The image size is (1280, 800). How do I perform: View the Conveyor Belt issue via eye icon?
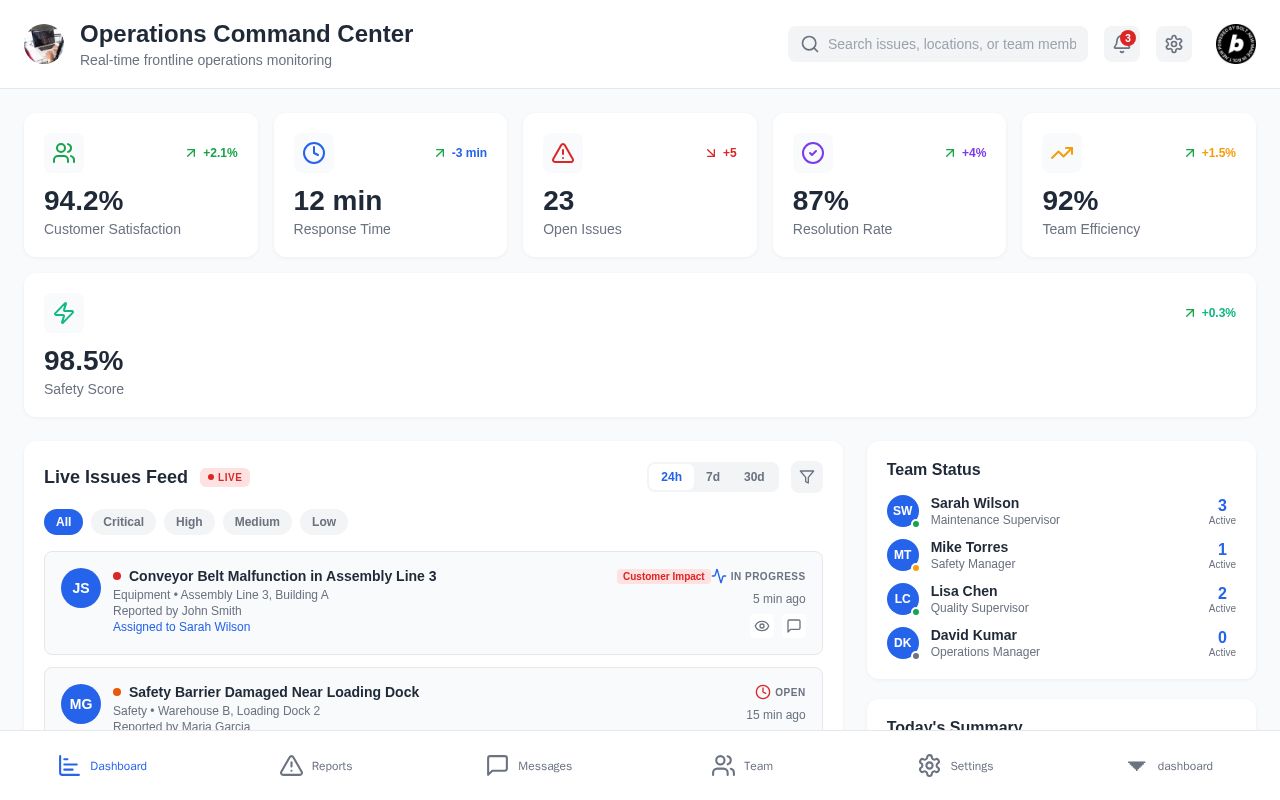pyautogui.click(x=762, y=626)
